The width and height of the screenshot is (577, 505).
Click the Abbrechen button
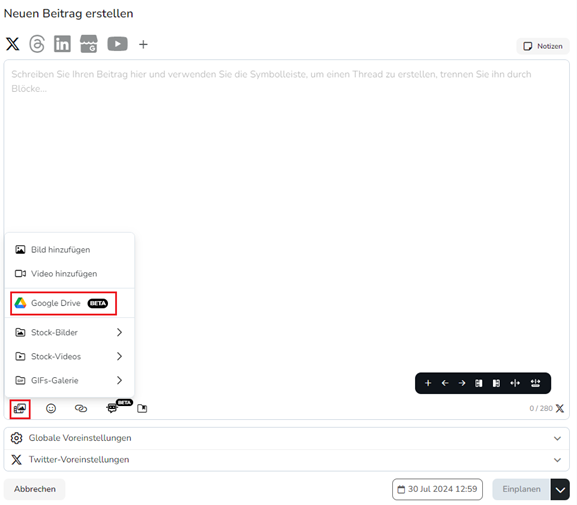35,489
